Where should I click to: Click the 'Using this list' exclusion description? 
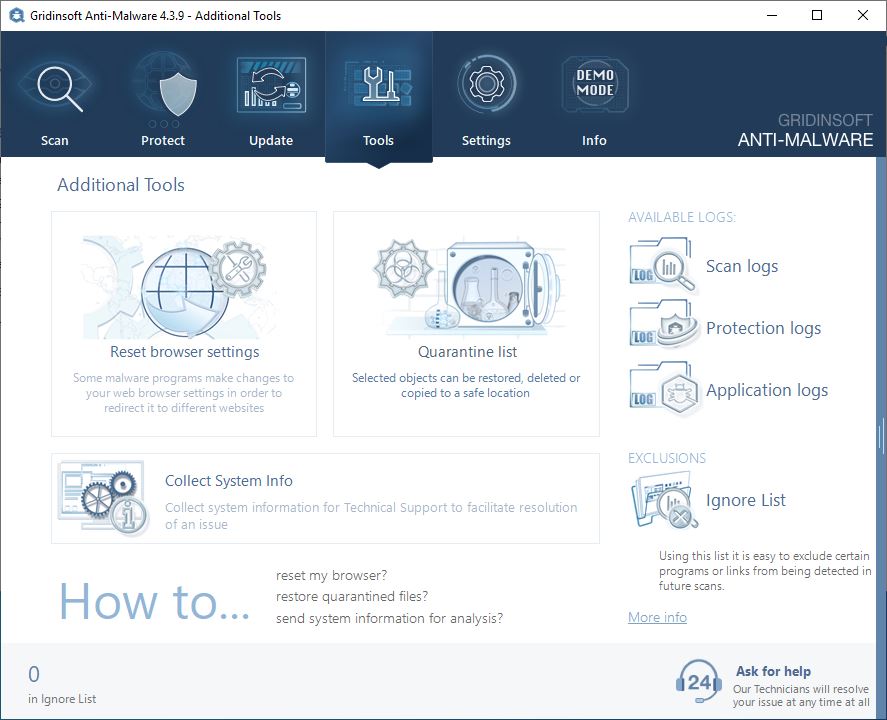[765, 571]
